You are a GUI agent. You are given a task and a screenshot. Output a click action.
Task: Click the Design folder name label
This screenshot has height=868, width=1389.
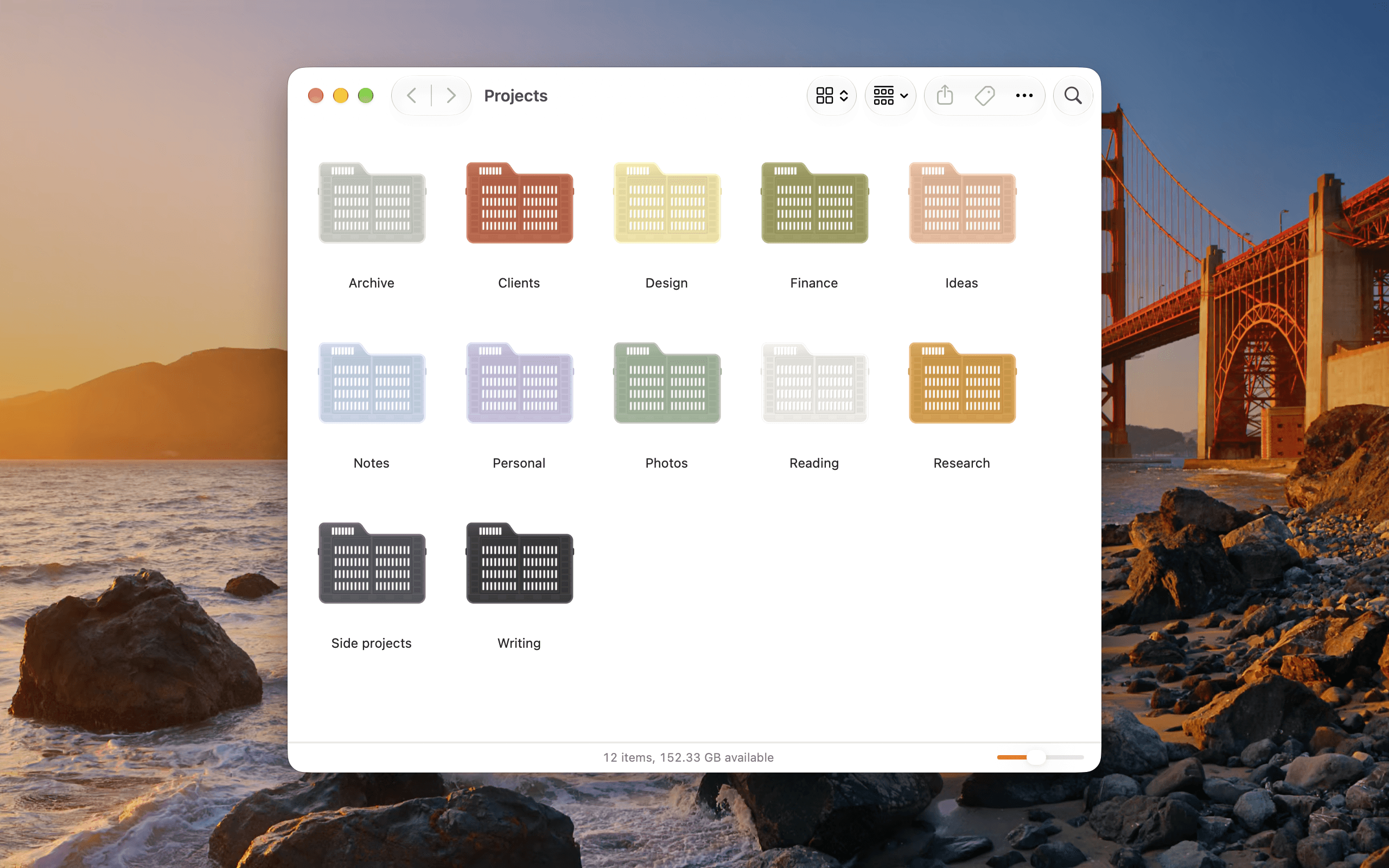(666, 283)
